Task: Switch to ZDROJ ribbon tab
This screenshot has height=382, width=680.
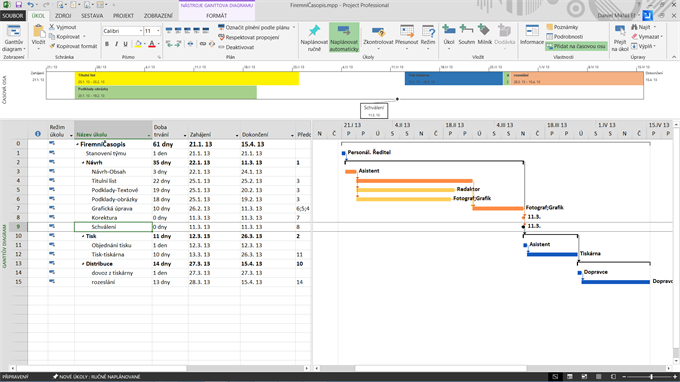Action: [x=63, y=16]
